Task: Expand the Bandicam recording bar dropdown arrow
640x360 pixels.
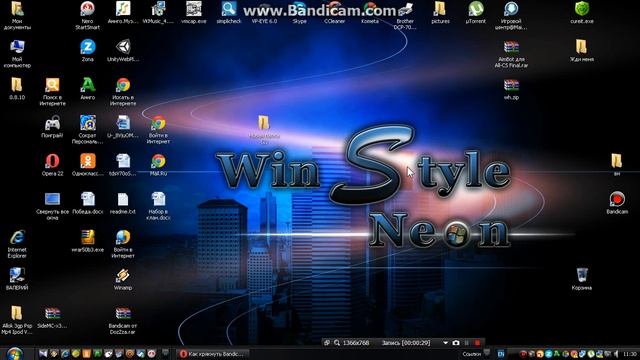Action: pos(445,343)
